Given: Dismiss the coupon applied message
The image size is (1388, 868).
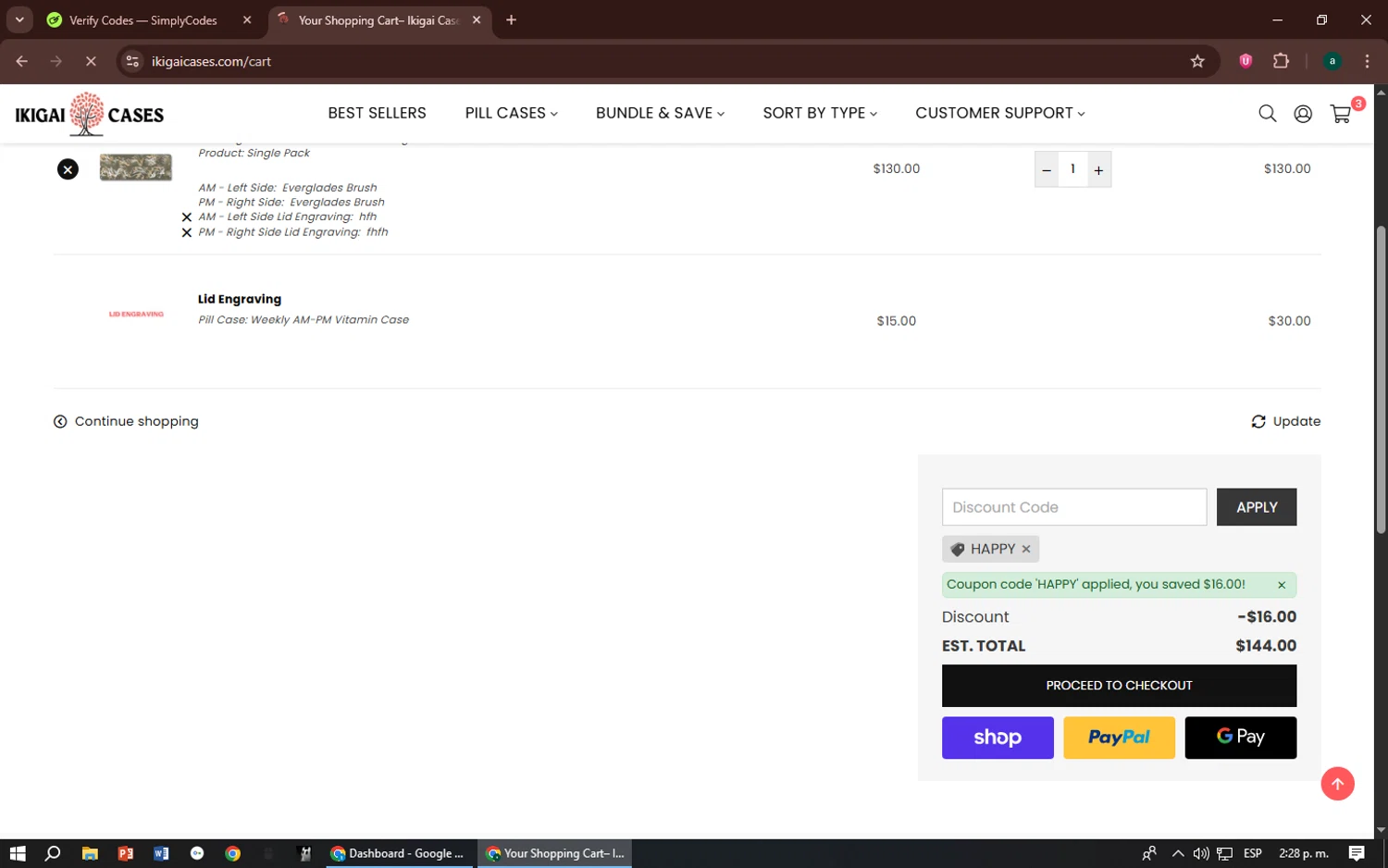Looking at the screenshot, I should (1282, 585).
